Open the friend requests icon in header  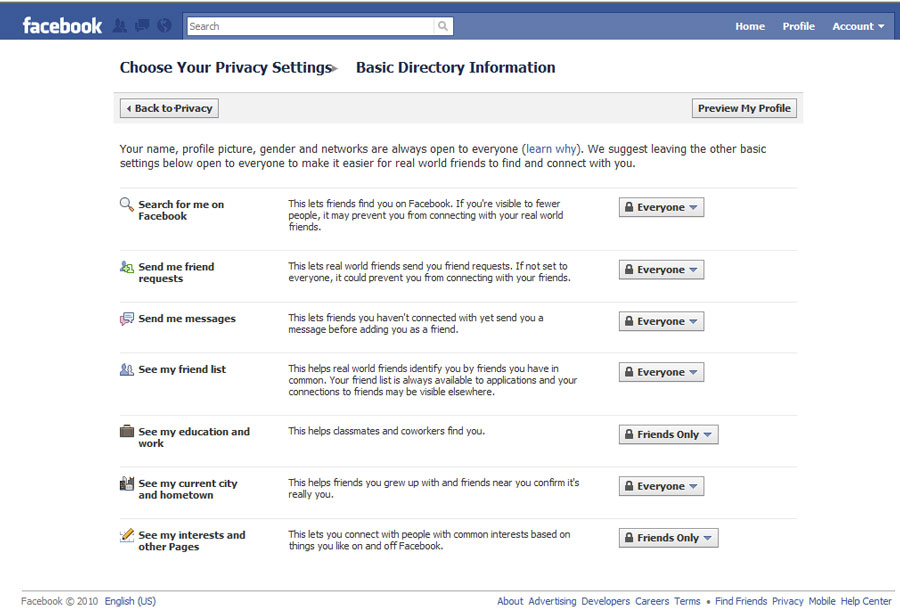[x=119, y=26]
